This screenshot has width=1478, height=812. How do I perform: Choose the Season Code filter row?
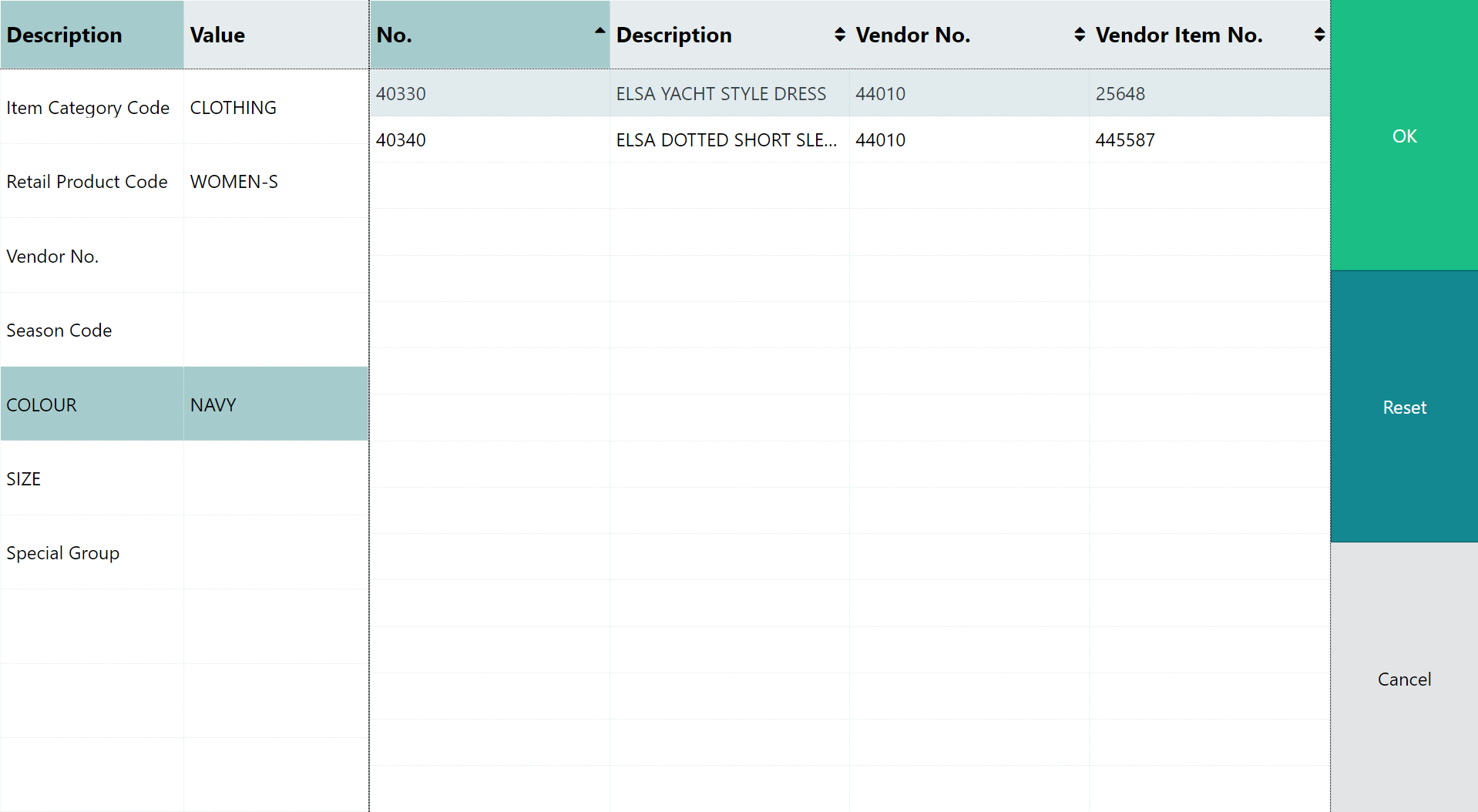92,331
